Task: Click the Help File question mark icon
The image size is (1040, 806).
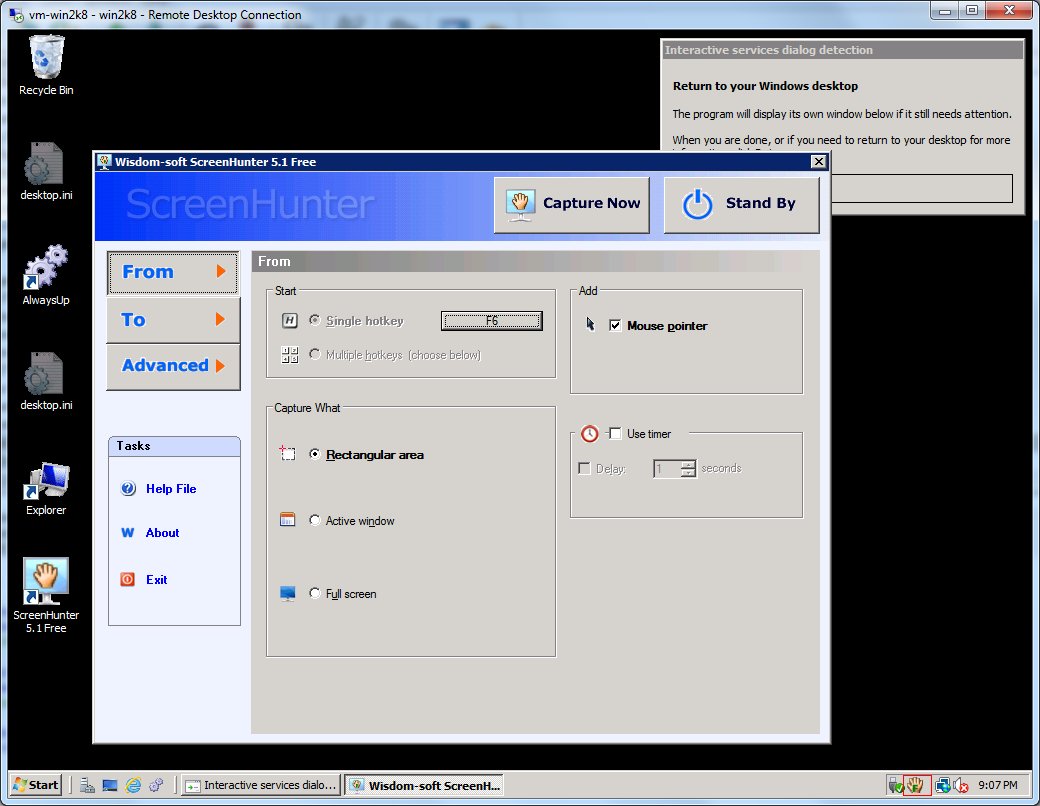Action: 128,489
